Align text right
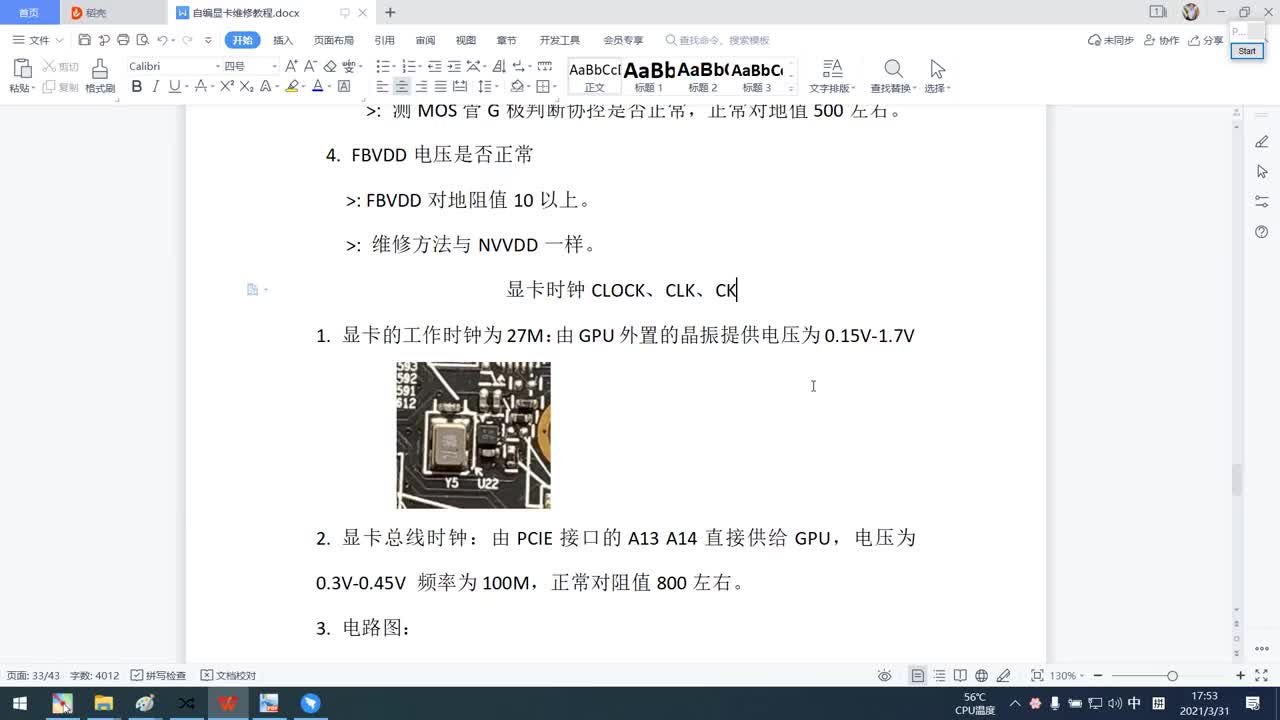Viewport: 1280px width, 720px height. tap(421, 87)
